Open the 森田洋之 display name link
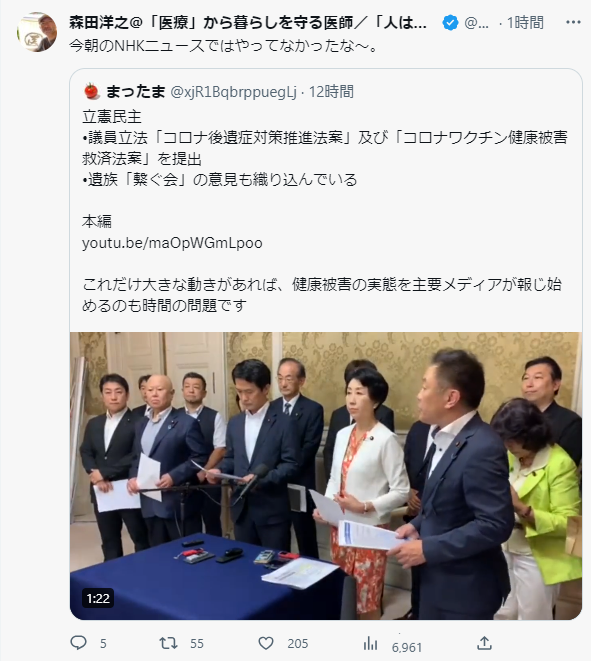 [248, 22]
